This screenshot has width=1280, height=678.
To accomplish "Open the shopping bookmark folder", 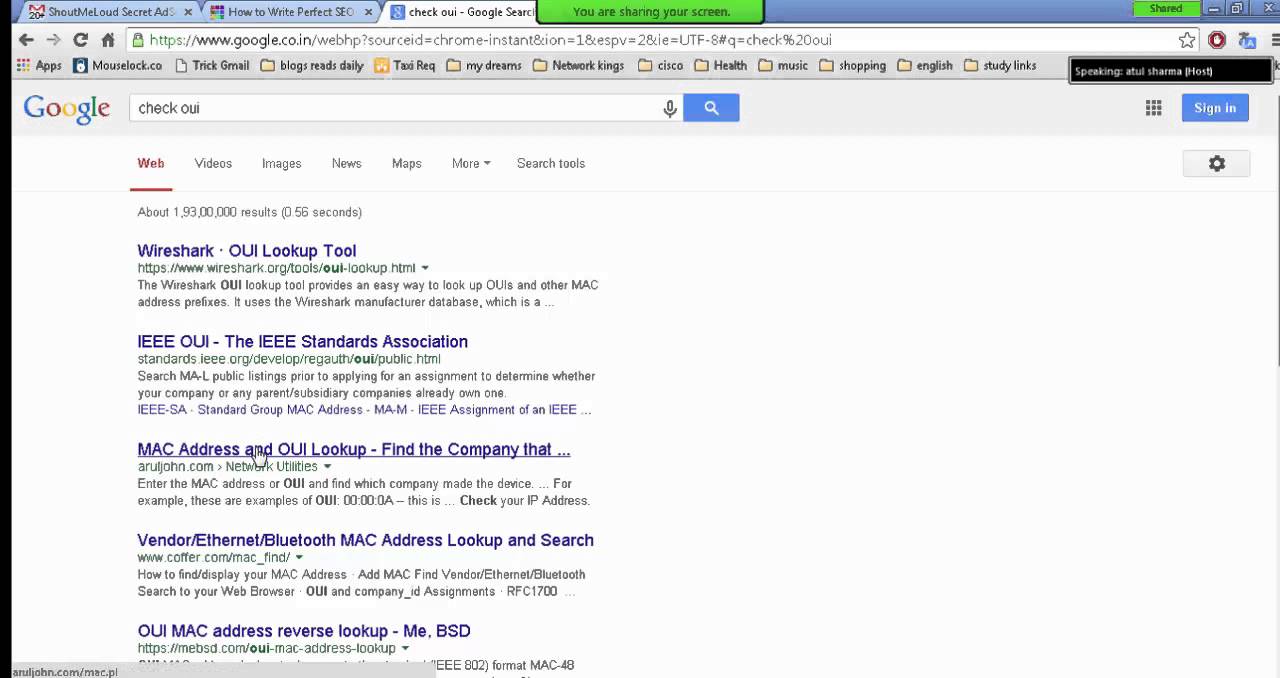I will pos(853,65).
